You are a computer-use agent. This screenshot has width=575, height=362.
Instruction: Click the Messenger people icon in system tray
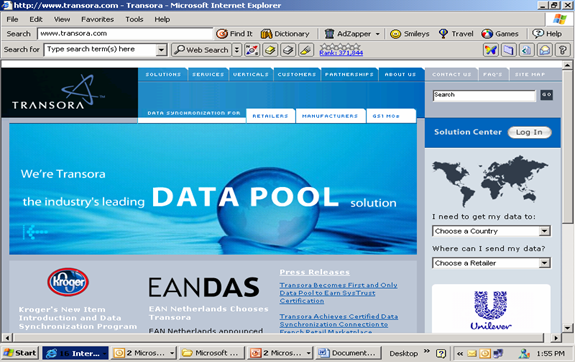click(x=524, y=354)
